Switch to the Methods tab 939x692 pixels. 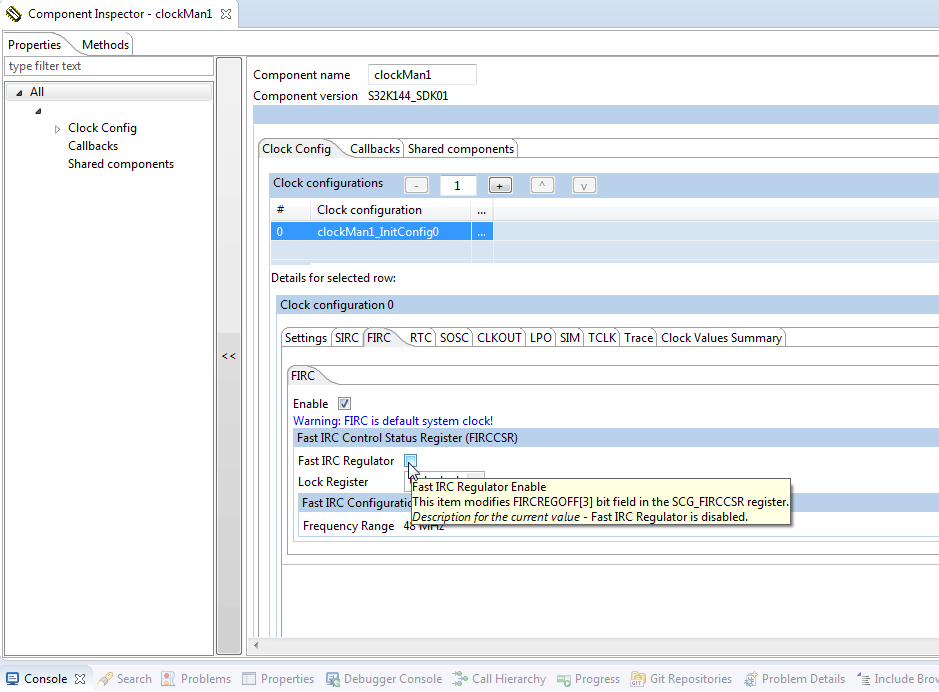click(x=105, y=45)
